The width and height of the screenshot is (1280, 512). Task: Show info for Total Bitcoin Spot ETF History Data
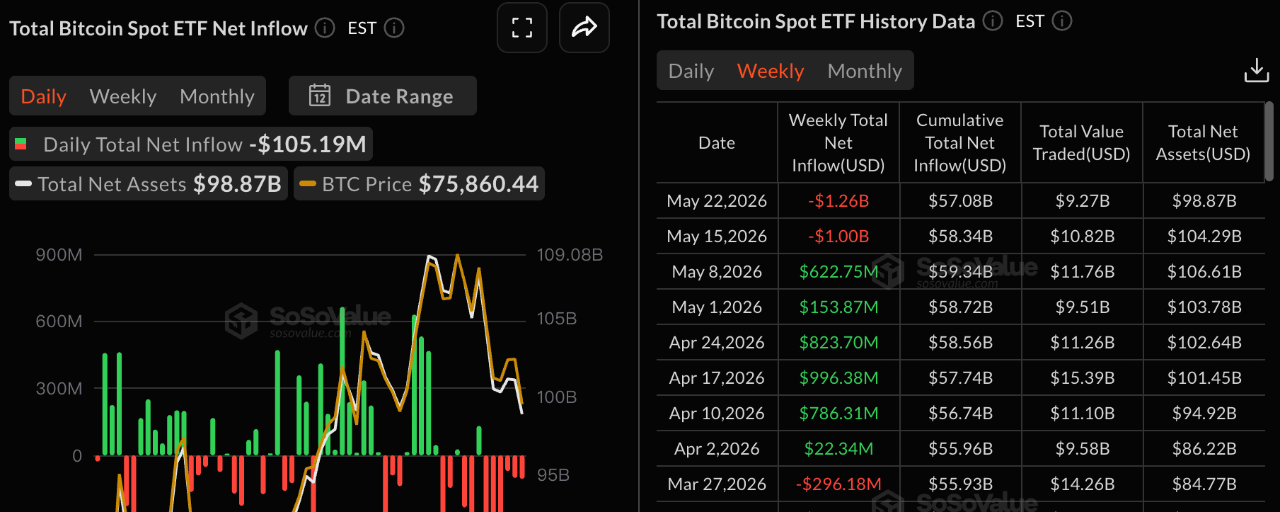992,20
